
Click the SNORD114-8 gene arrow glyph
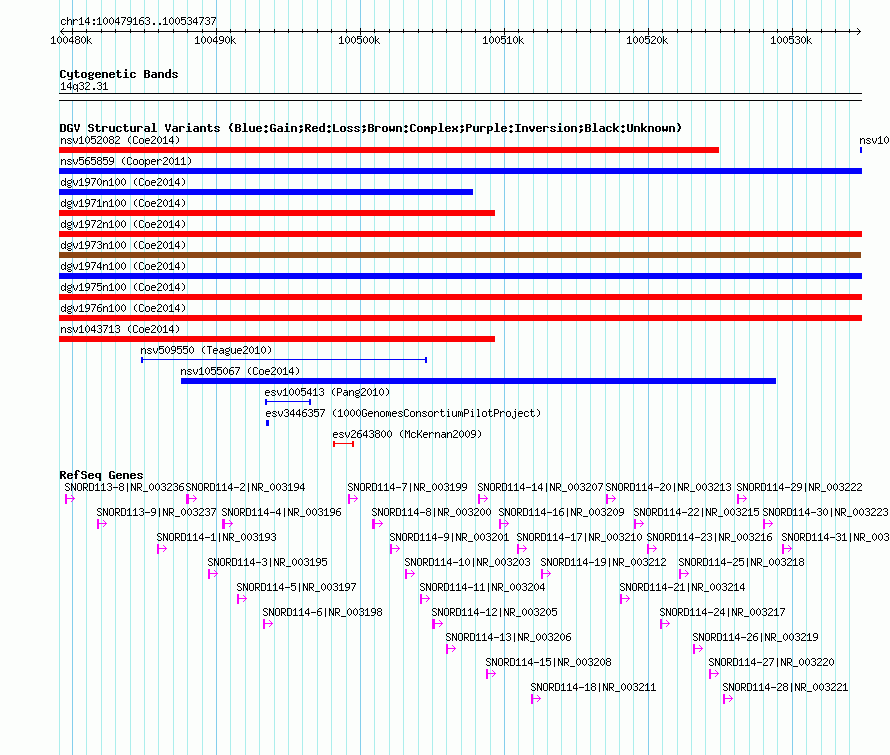click(377, 524)
